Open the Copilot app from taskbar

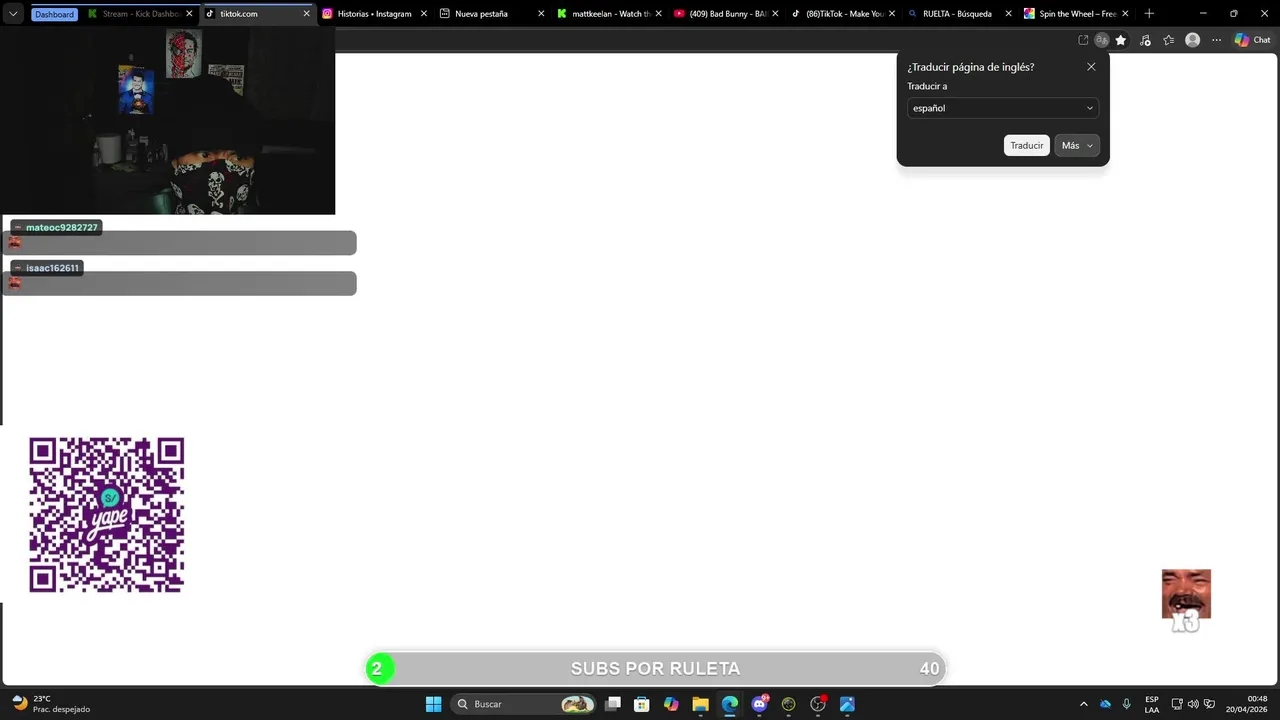671,704
